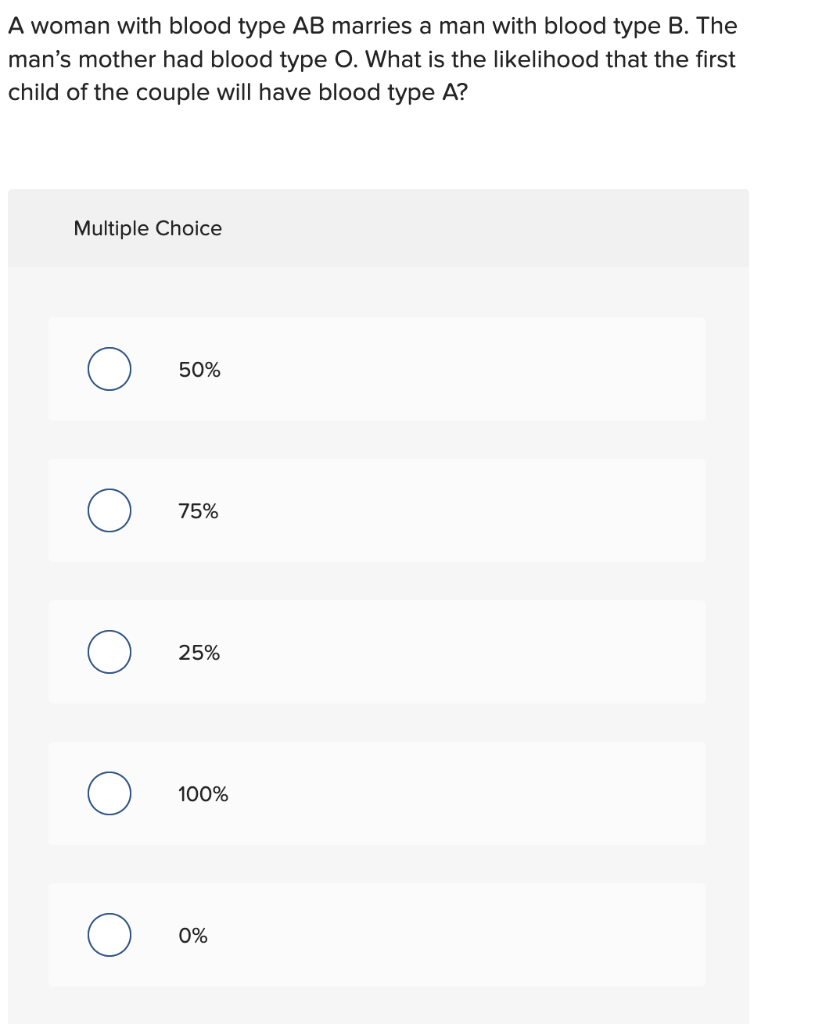
Task: Select the 0% radio button
Action: click(x=109, y=936)
